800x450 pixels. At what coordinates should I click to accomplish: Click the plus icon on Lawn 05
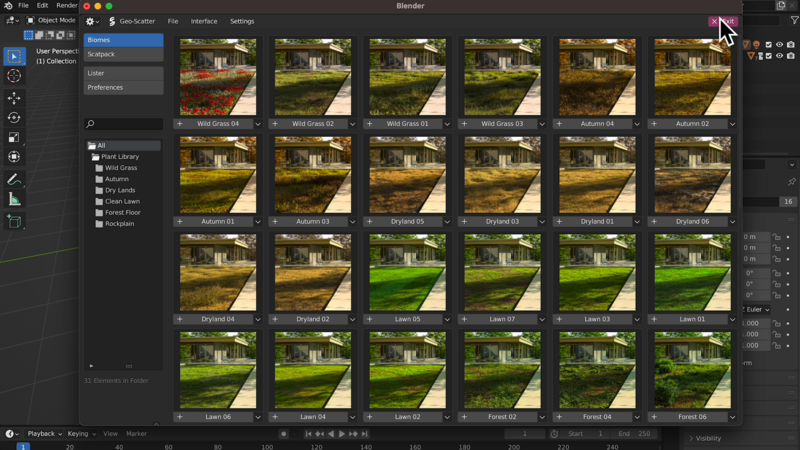point(369,319)
